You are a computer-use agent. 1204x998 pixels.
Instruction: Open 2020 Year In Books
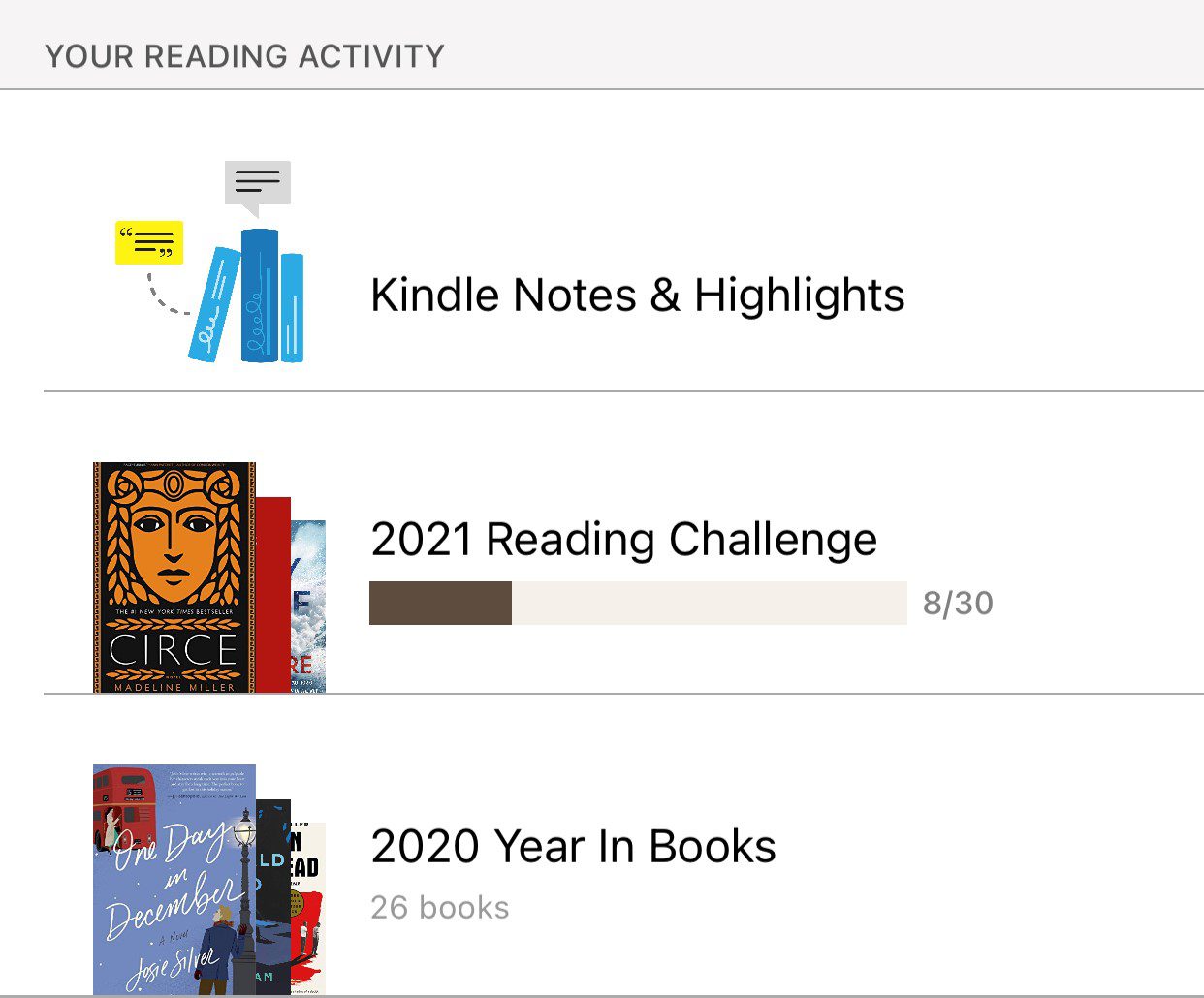(573, 846)
